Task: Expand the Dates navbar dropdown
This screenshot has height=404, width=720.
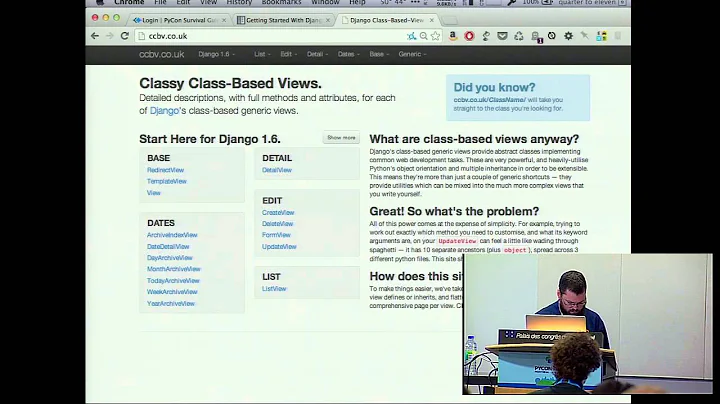Action: (x=349, y=54)
